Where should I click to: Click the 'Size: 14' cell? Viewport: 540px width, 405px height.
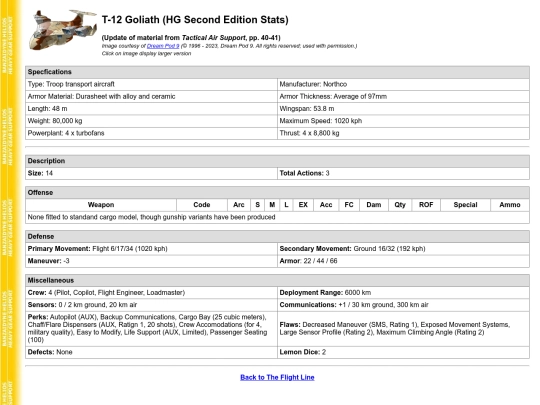point(151,173)
